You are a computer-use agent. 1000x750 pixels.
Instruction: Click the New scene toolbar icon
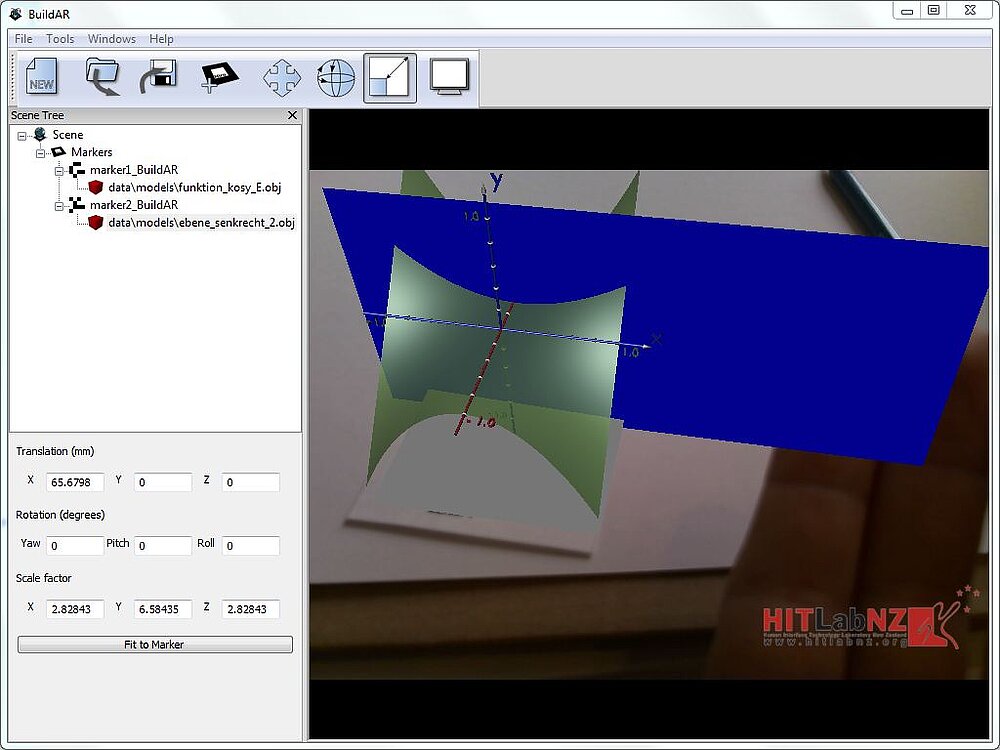click(x=42, y=78)
